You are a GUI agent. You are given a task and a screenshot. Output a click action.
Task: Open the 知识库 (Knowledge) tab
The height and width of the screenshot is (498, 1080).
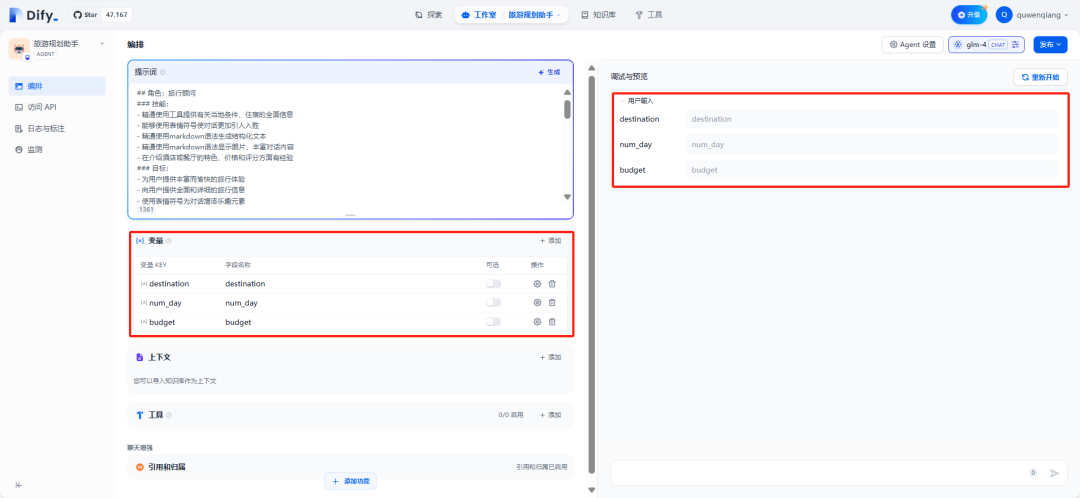[x=598, y=14]
